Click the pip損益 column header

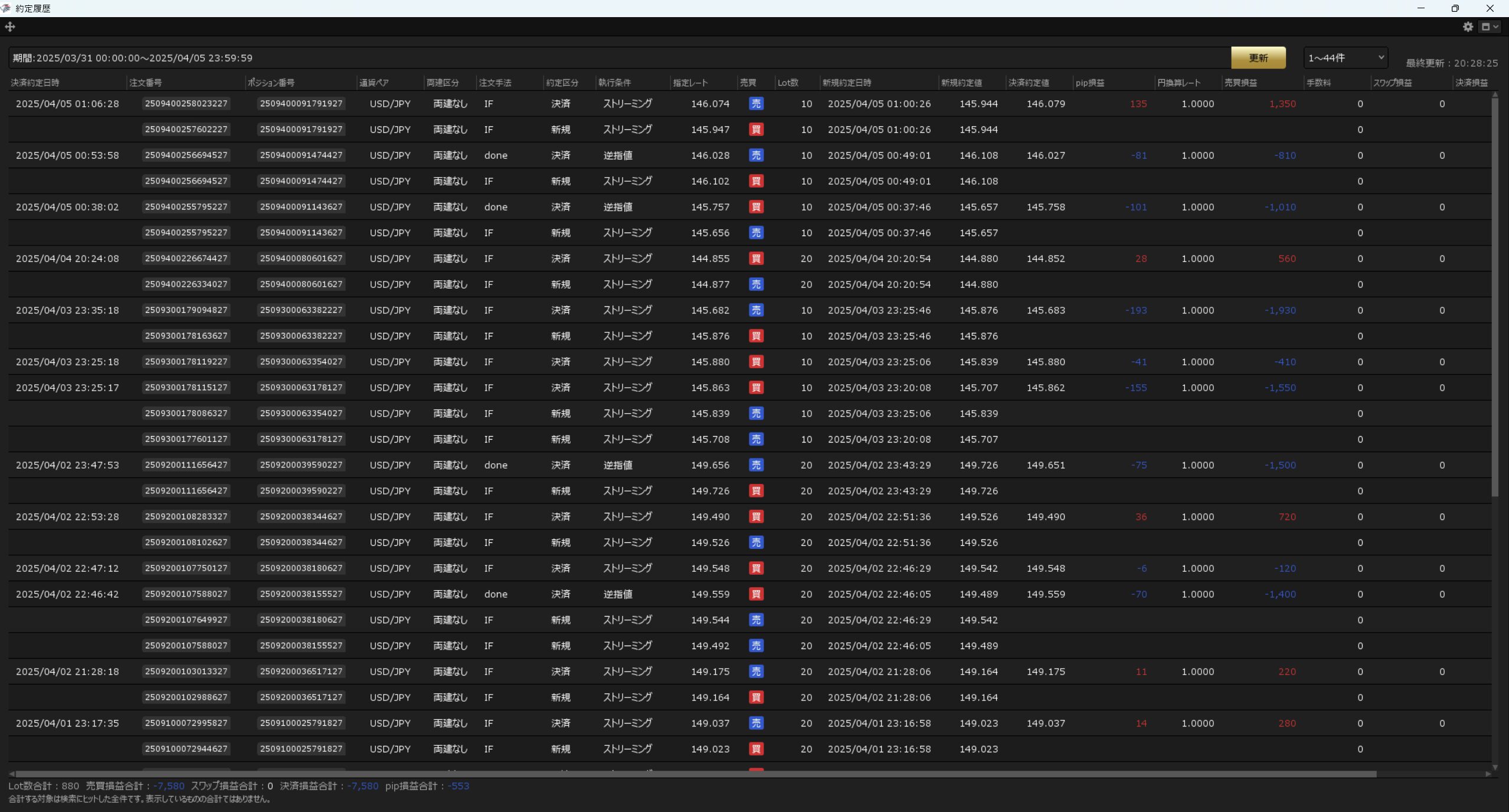1089,83
